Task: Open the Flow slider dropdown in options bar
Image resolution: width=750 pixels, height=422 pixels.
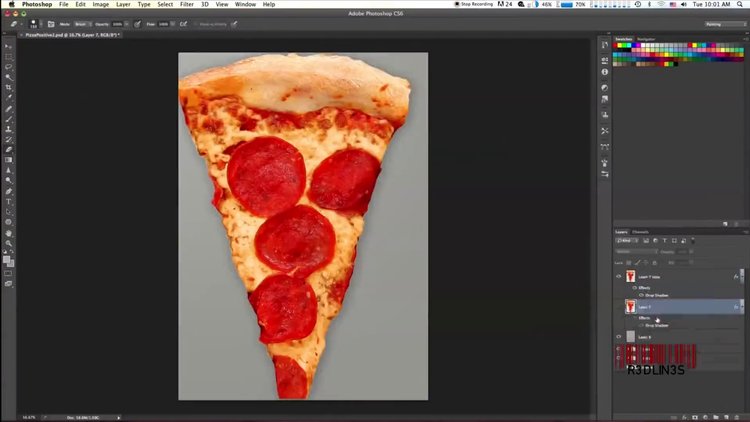Action: point(173,24)
